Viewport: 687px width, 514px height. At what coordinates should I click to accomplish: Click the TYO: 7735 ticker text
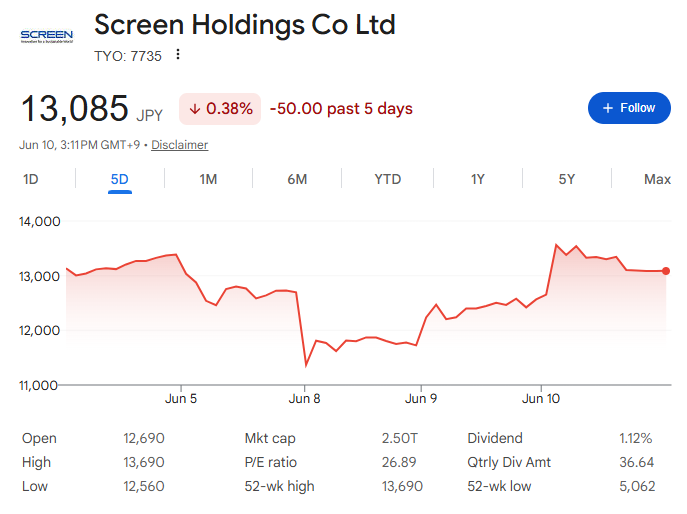tap(128, 56)
